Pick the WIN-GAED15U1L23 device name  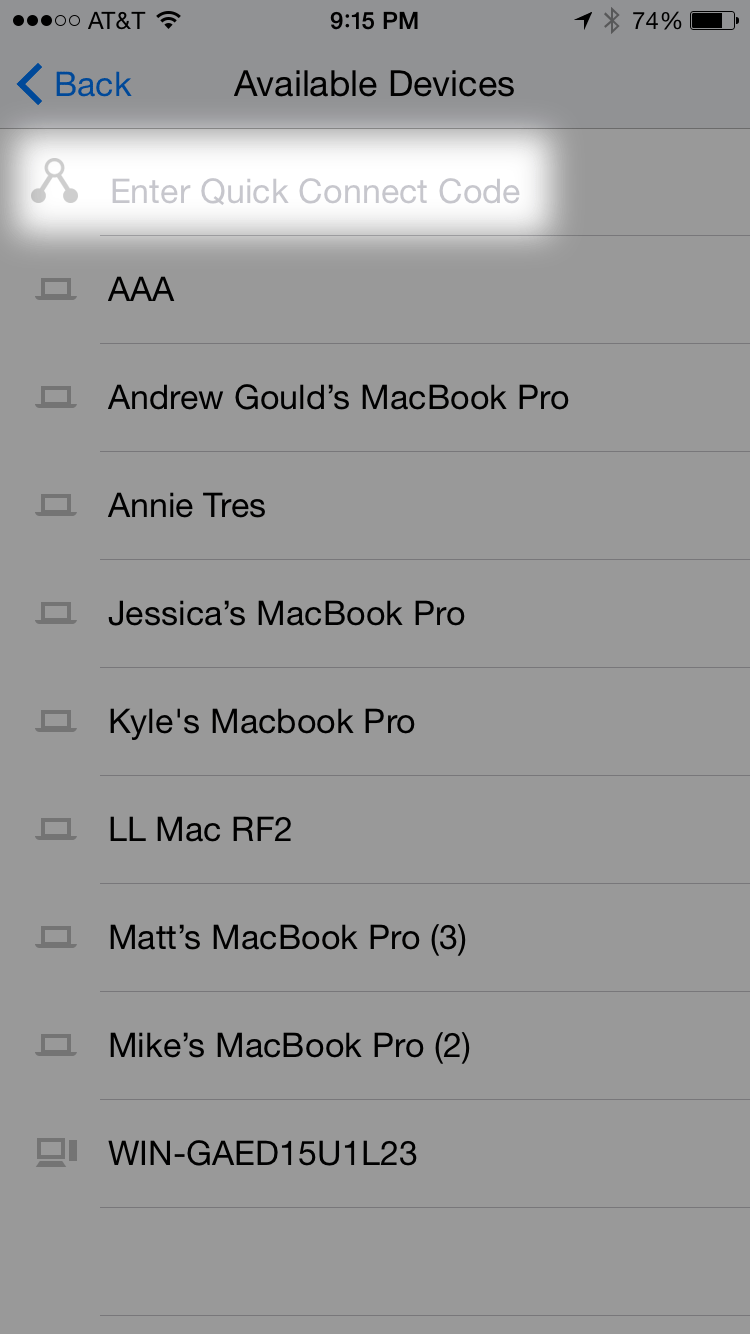(262, 1154)
